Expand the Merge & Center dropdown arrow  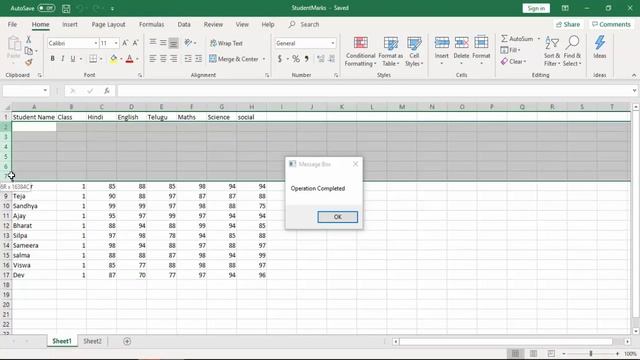pos(264,59)
